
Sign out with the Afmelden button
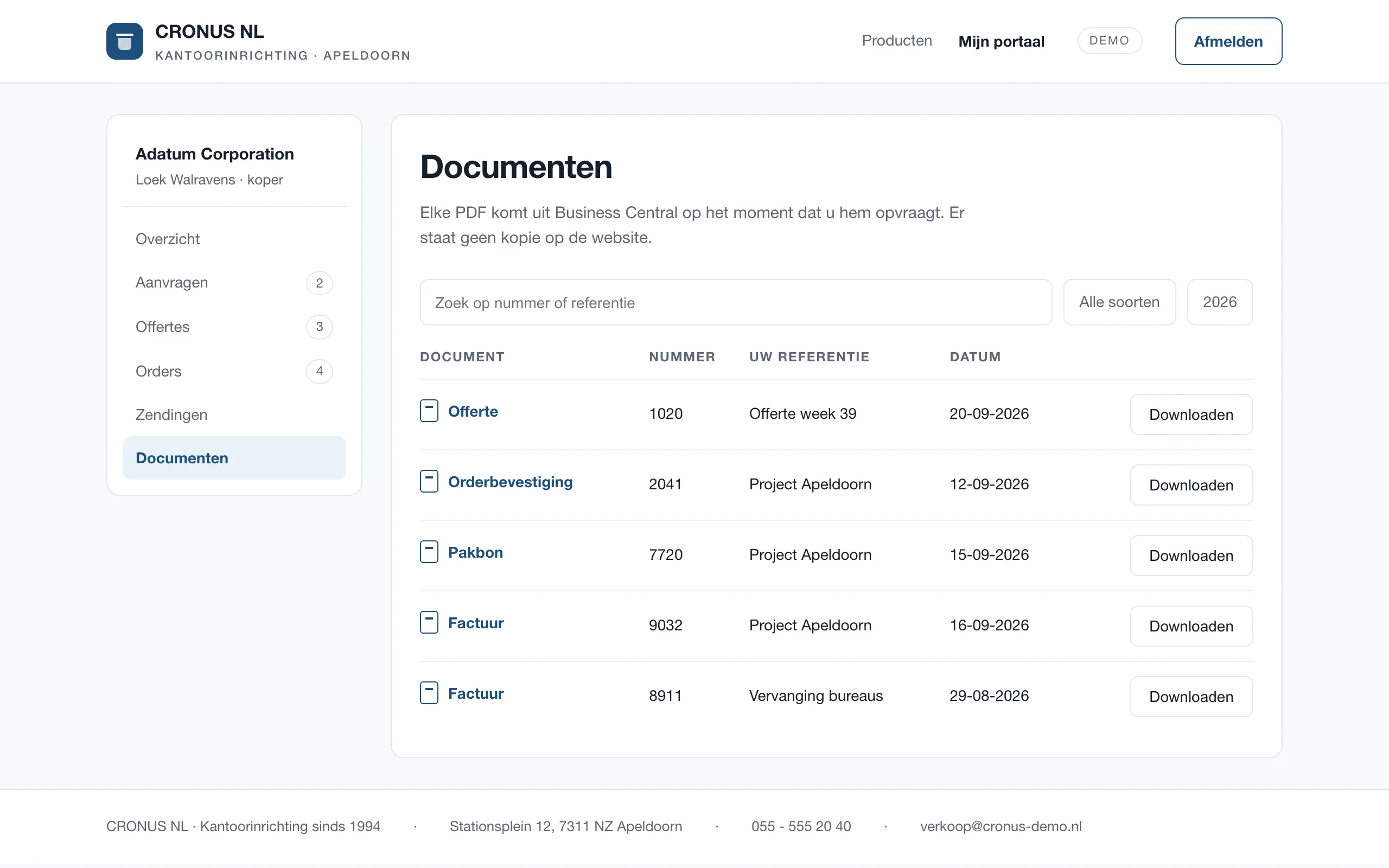click(1228, 41)
